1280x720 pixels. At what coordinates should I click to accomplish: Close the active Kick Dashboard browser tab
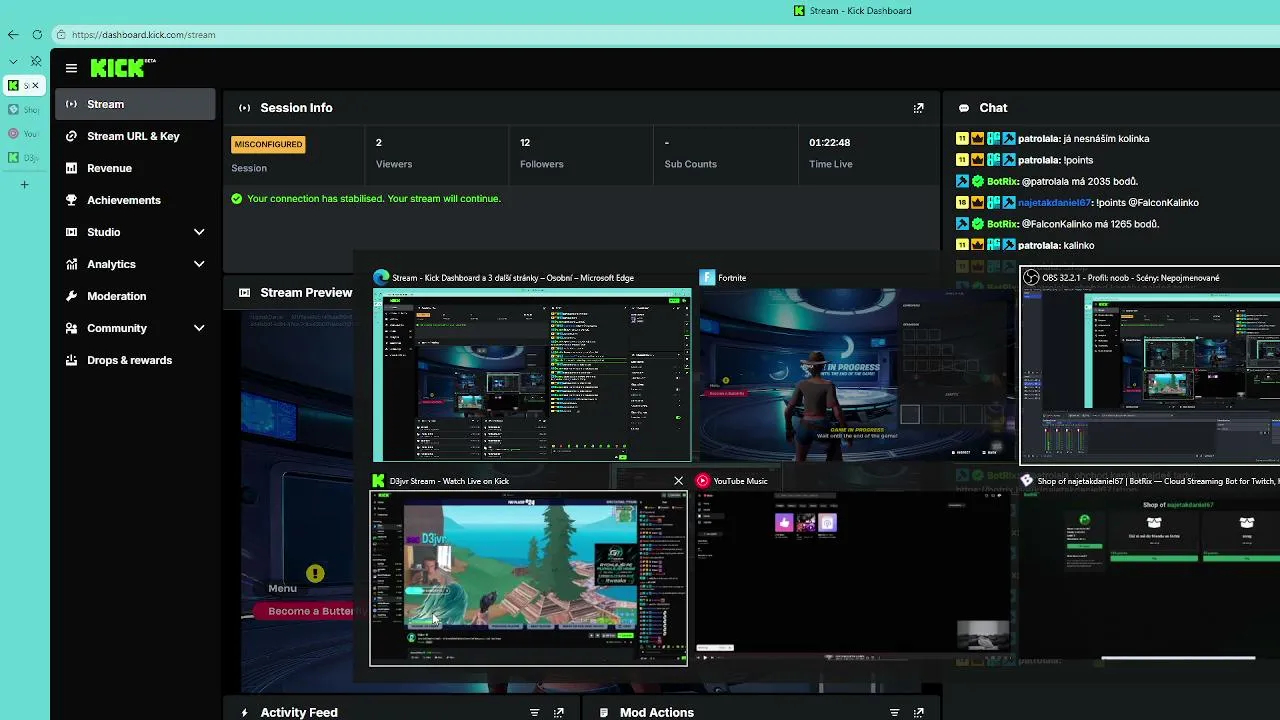coord(37,86)
